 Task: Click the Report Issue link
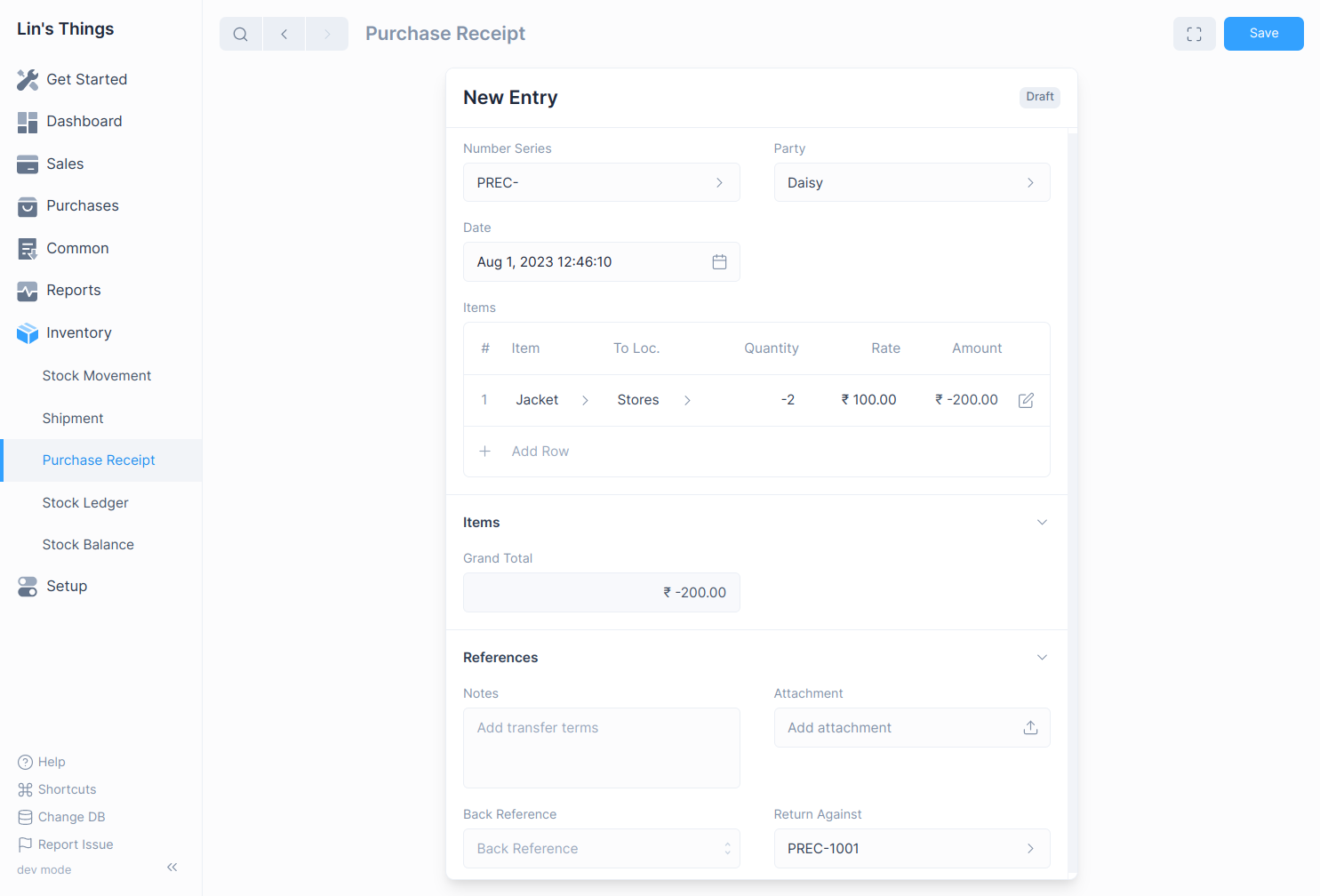point(76,844)
